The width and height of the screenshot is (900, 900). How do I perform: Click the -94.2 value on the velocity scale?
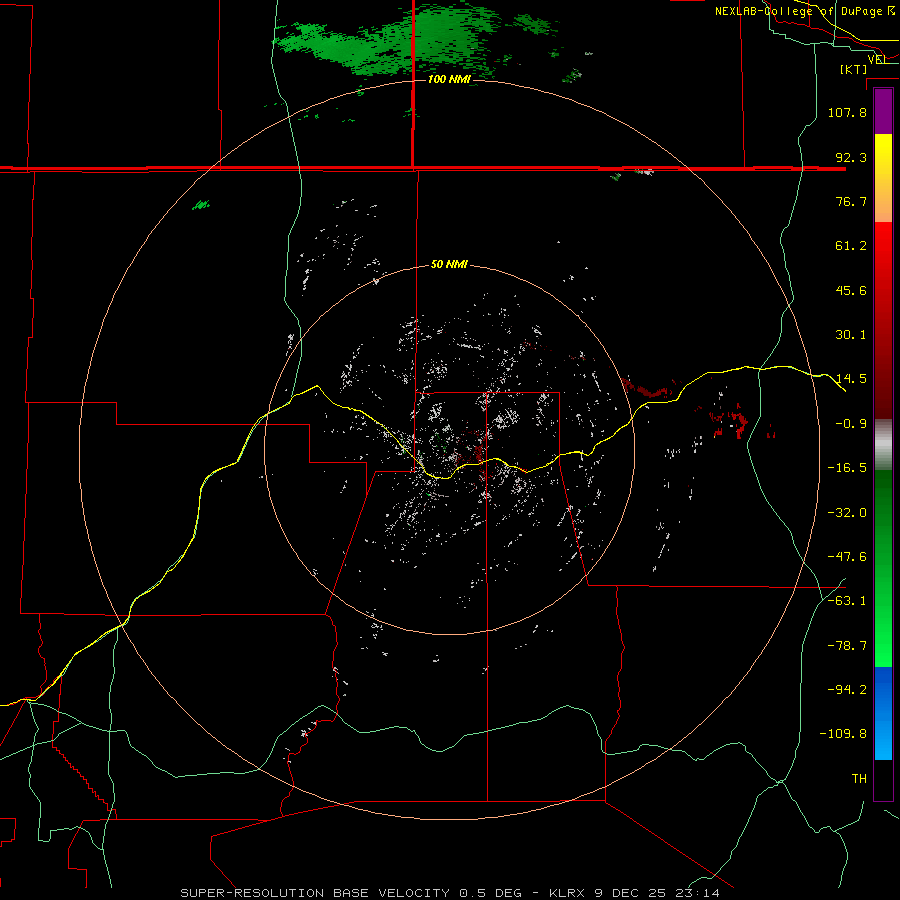tap(847, 690)
